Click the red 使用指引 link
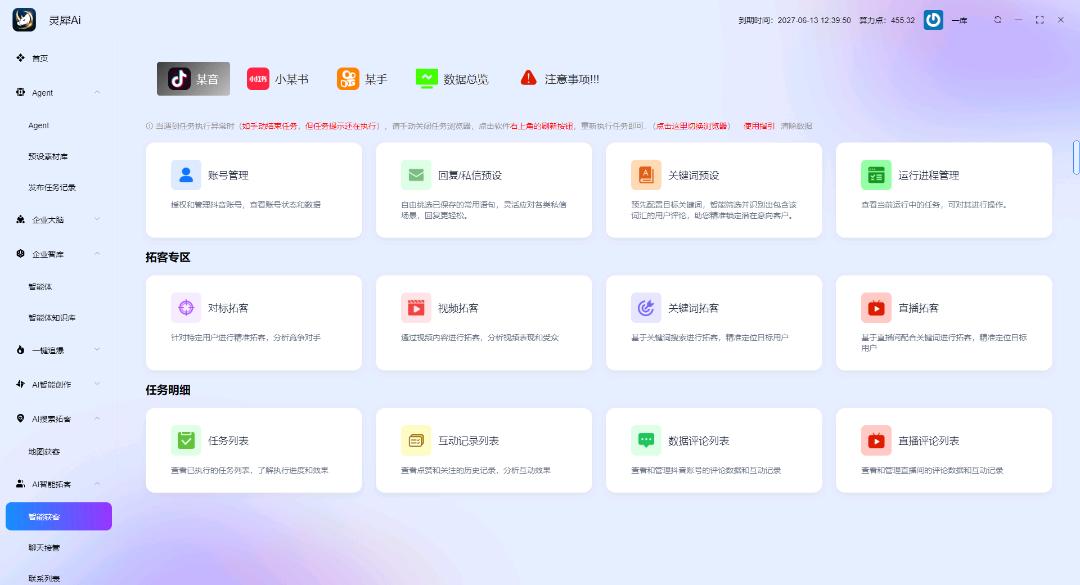Image resolution: width=1080 pixels, height=585 pixels. [x=759, y=126]
